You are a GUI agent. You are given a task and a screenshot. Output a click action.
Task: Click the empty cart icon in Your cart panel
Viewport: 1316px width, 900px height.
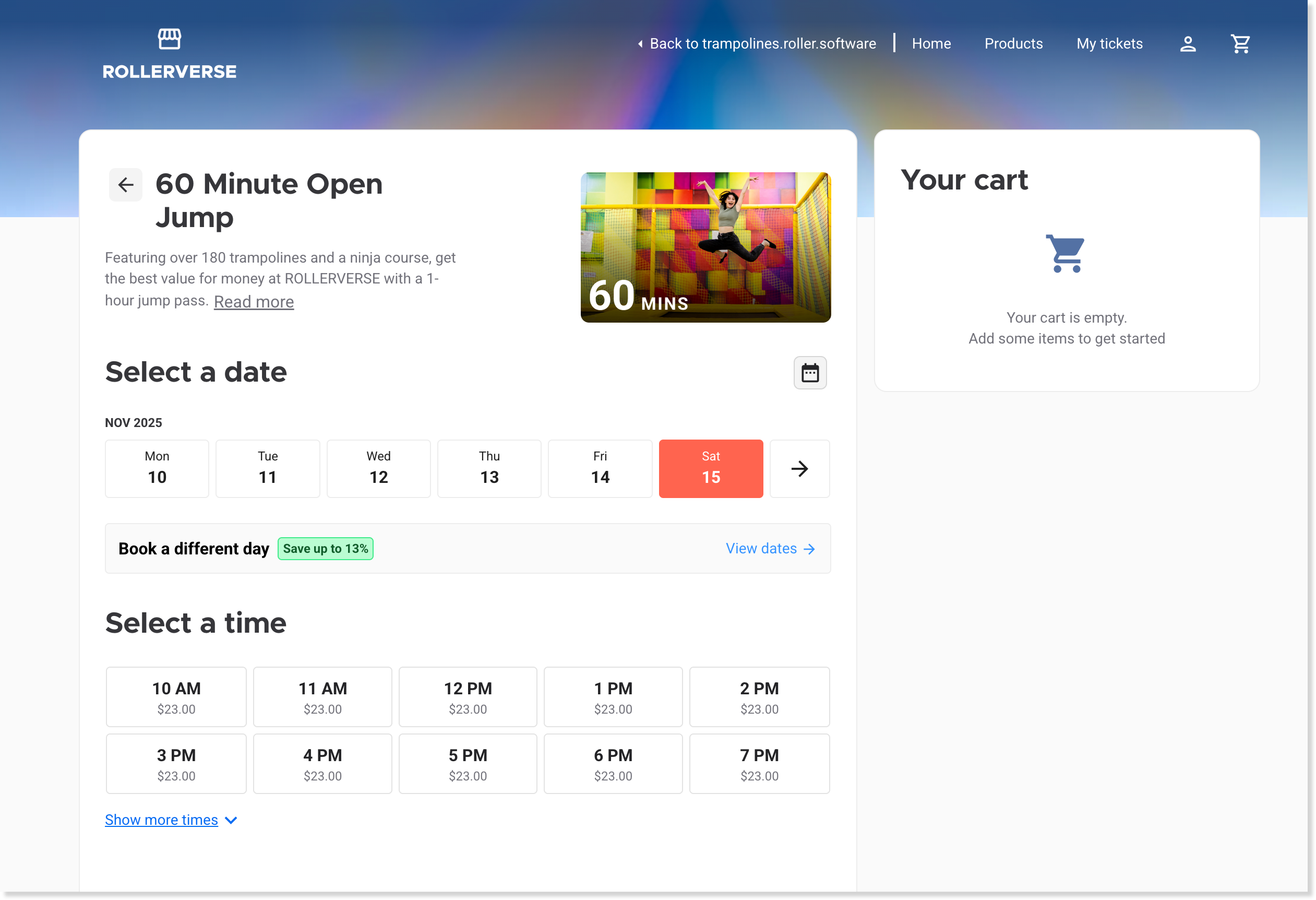point(1066,254)
